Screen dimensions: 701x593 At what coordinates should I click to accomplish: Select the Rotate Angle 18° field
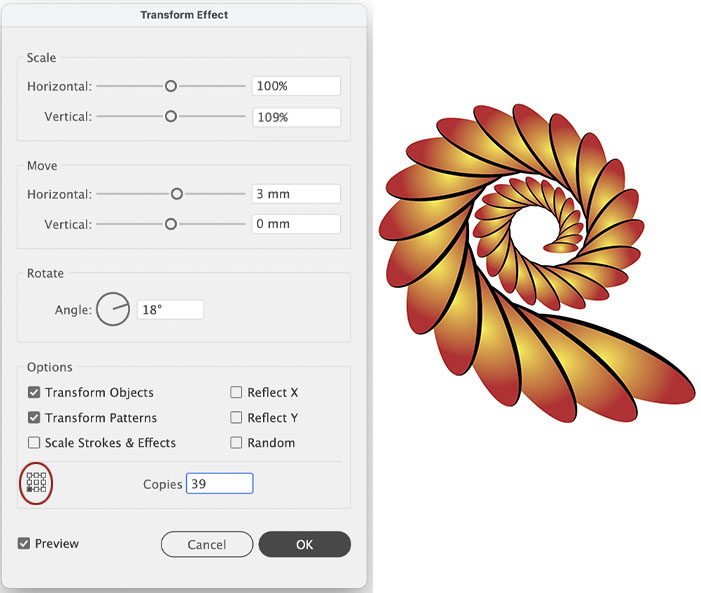[170, 310]
